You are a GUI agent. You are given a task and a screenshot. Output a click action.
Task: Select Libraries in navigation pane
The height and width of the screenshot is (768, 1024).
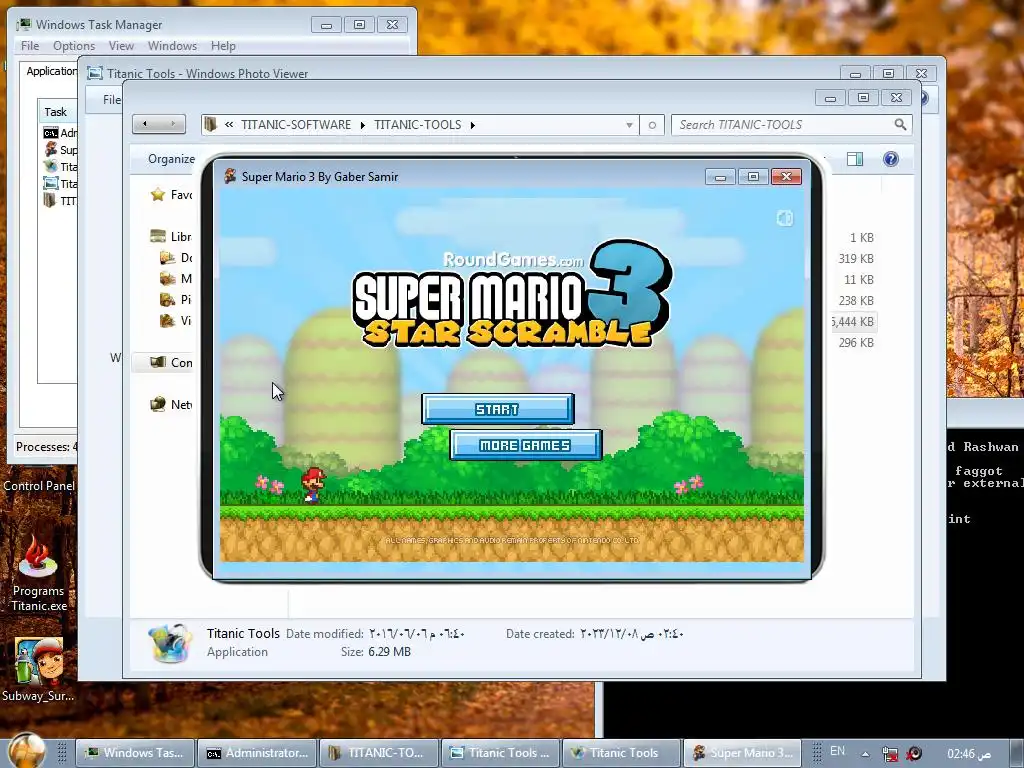[170, 236]
